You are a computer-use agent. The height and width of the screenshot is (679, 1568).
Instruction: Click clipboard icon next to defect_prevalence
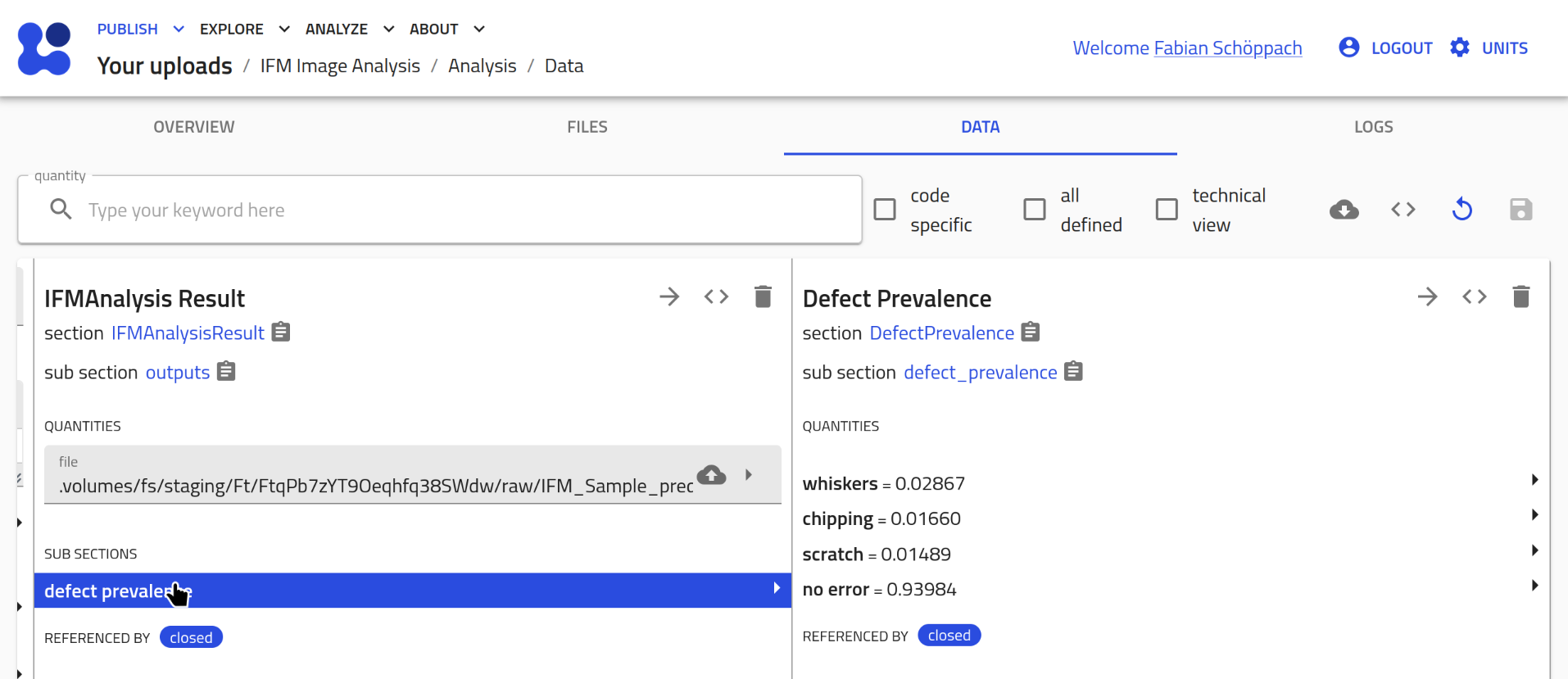click(1073, 372)
